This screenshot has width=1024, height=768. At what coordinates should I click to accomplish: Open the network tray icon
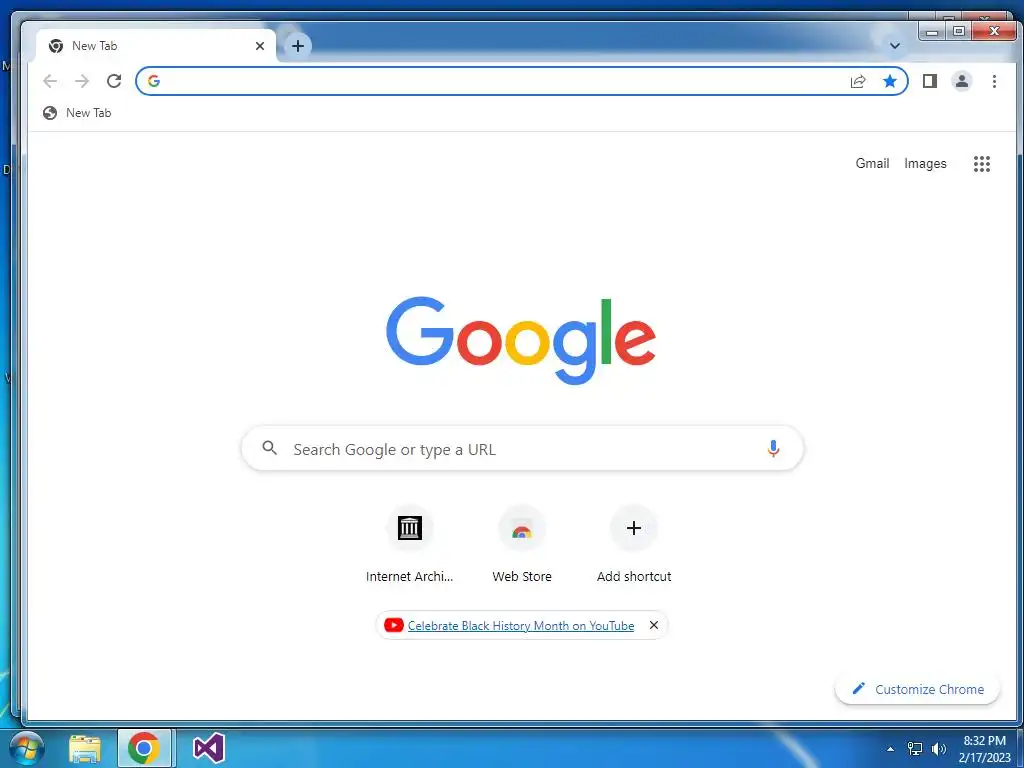(x=915, y=749)
